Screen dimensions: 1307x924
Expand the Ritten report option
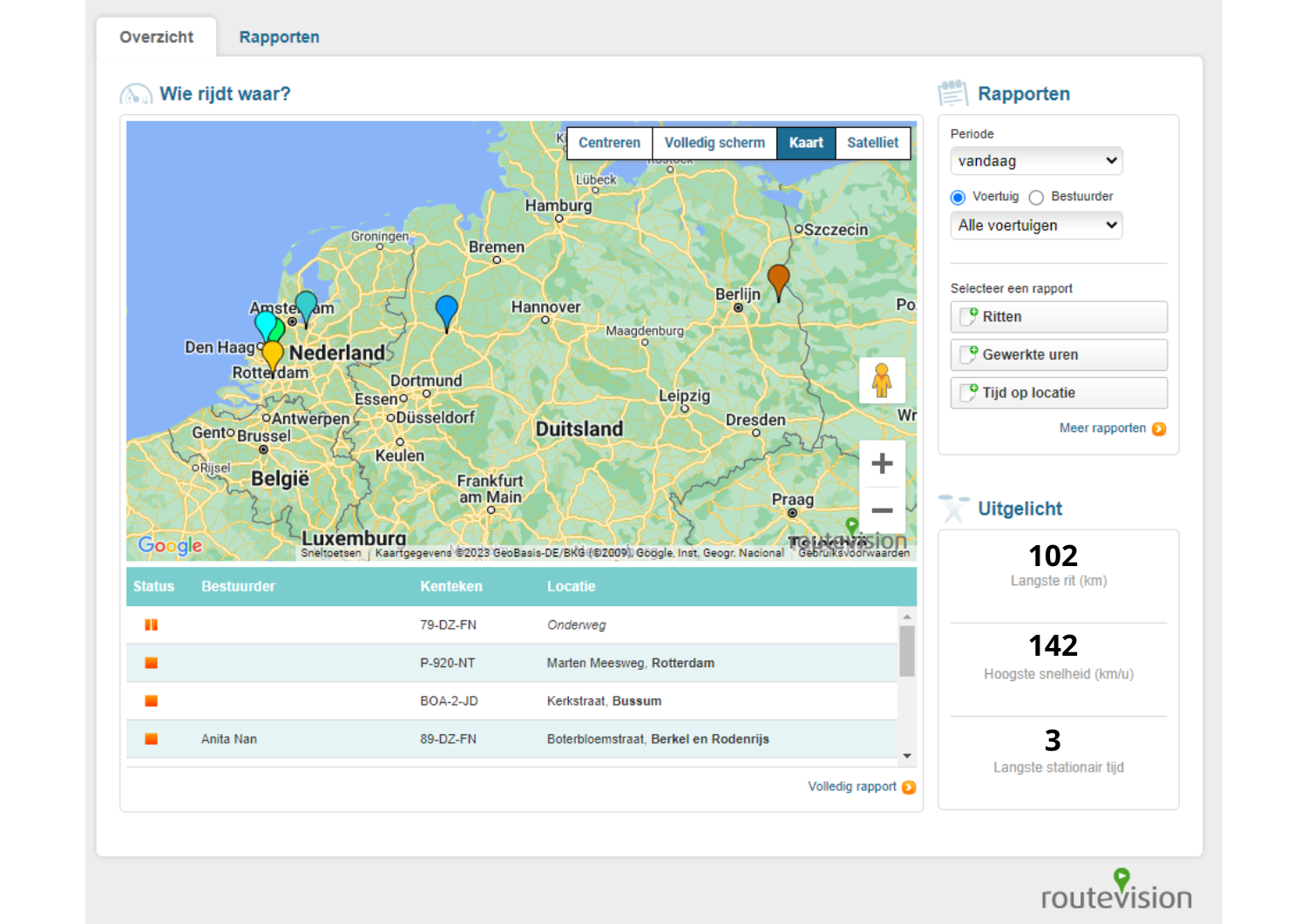(x=1058, y=317)
